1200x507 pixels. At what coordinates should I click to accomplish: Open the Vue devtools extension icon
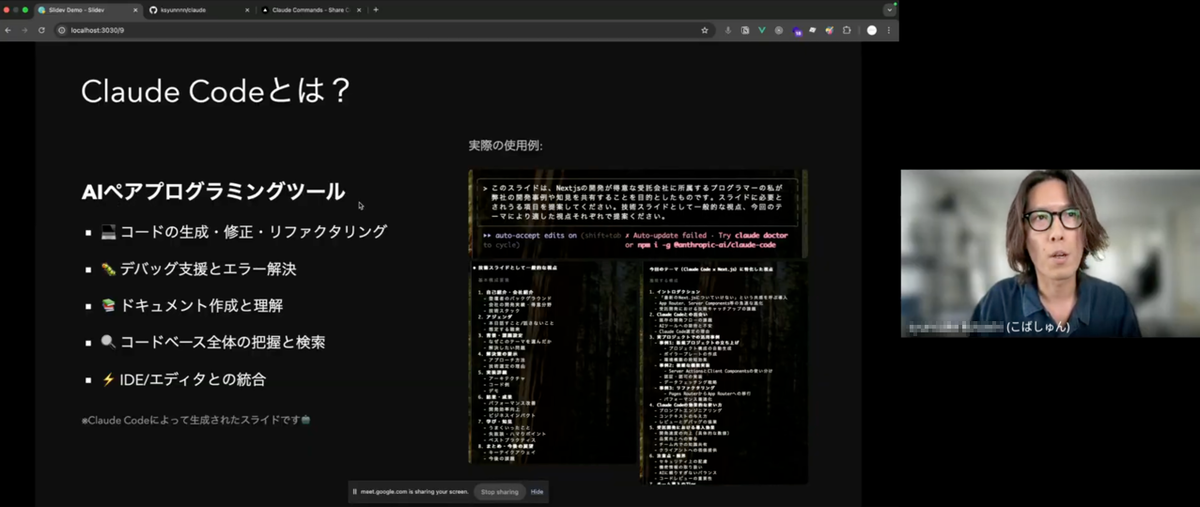(x=762, y=30)
